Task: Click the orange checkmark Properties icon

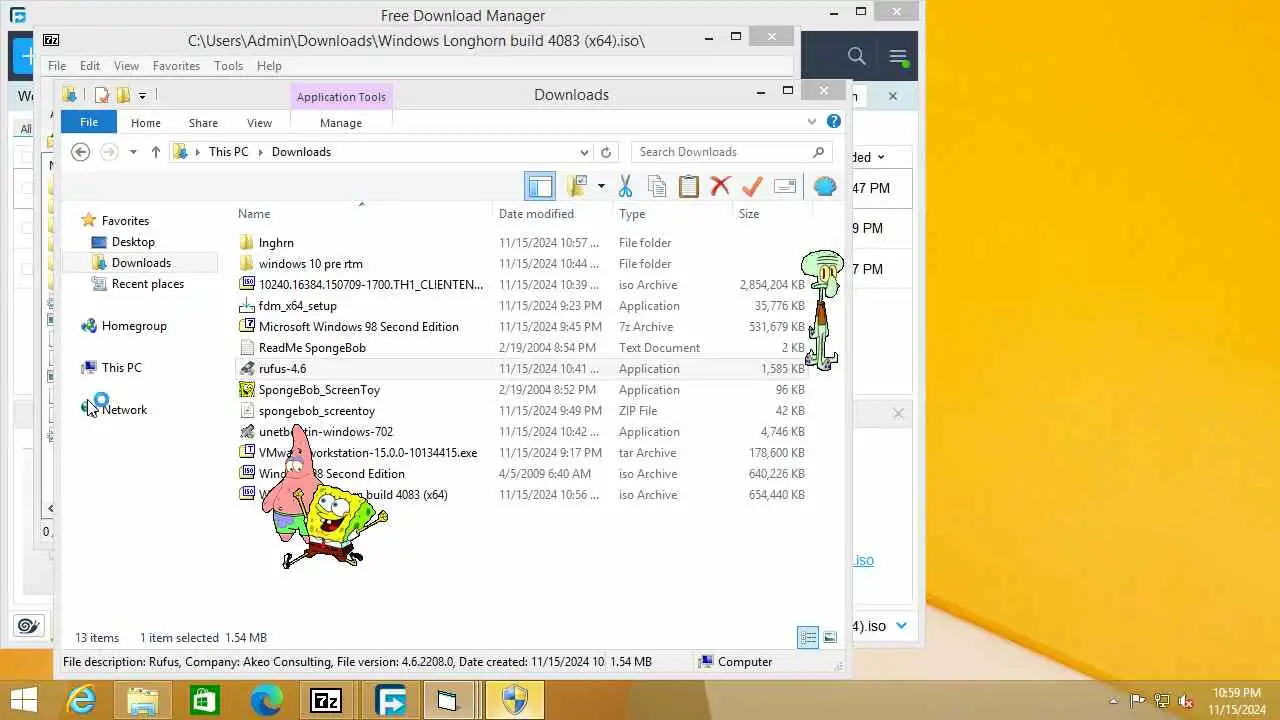Action: coord(752,186)
